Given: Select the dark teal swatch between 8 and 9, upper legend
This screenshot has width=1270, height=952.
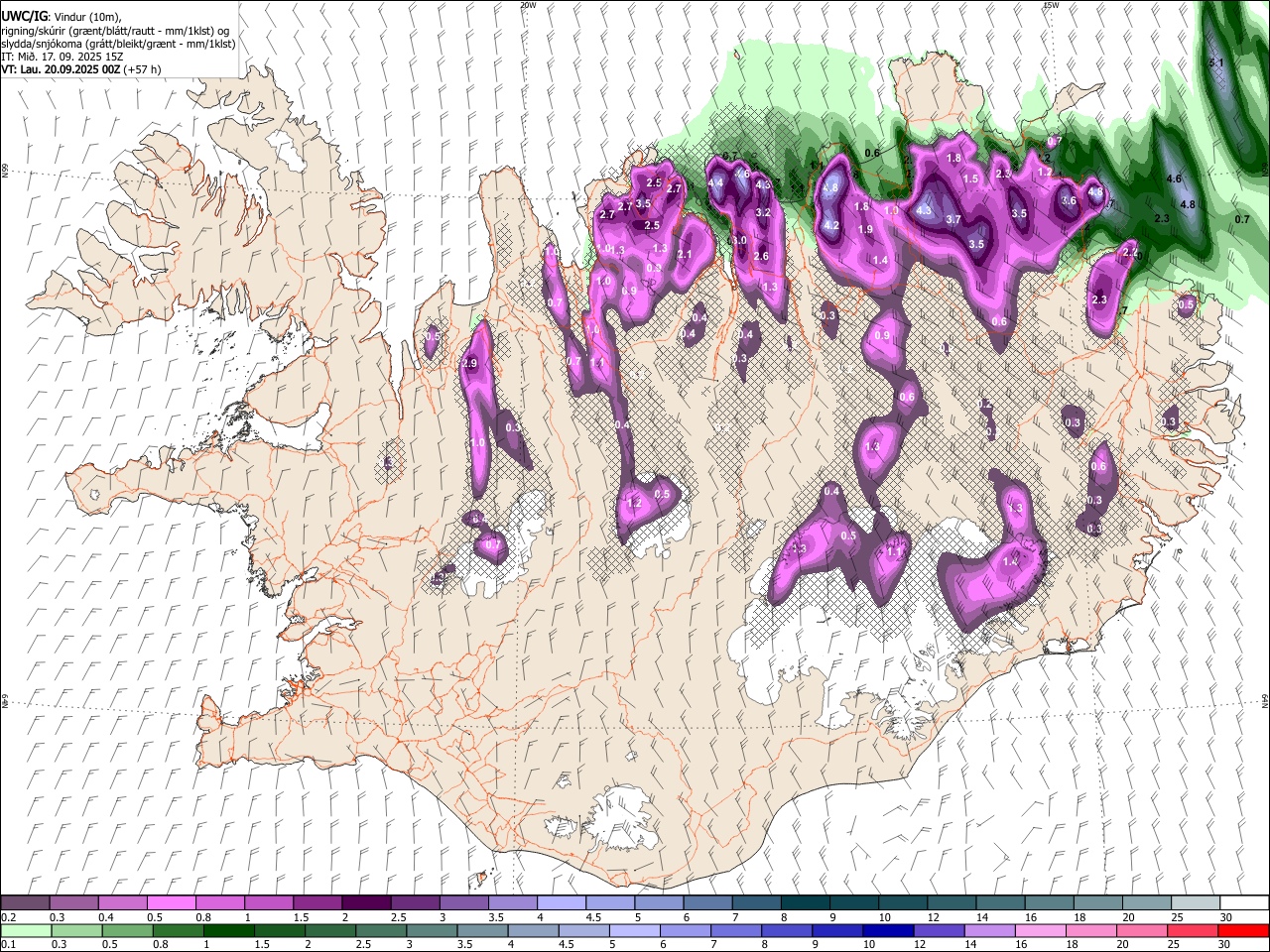Looking at the screenshot, I should coord(804,903).
